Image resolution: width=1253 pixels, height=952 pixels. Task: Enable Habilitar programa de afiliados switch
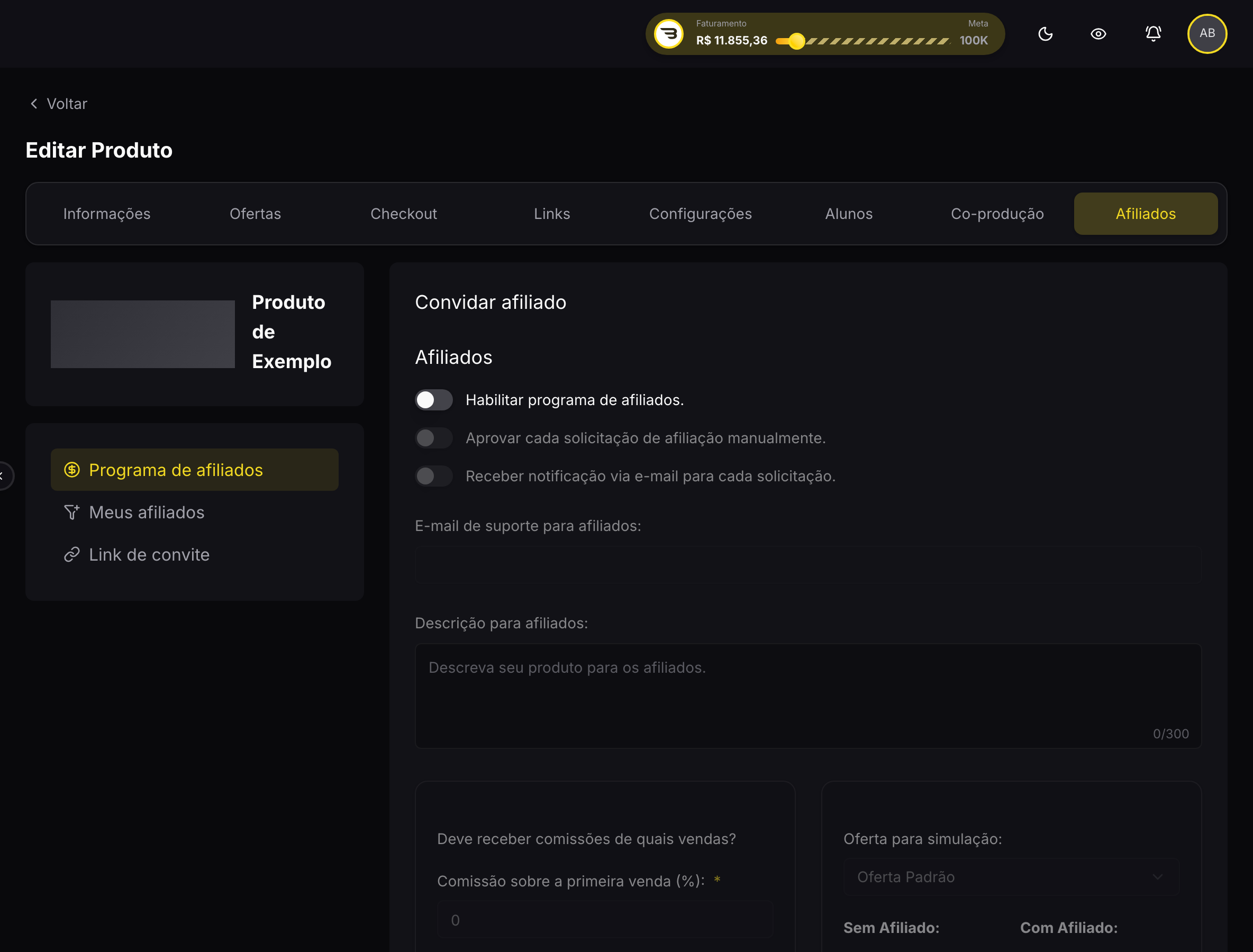pos(434,400)
